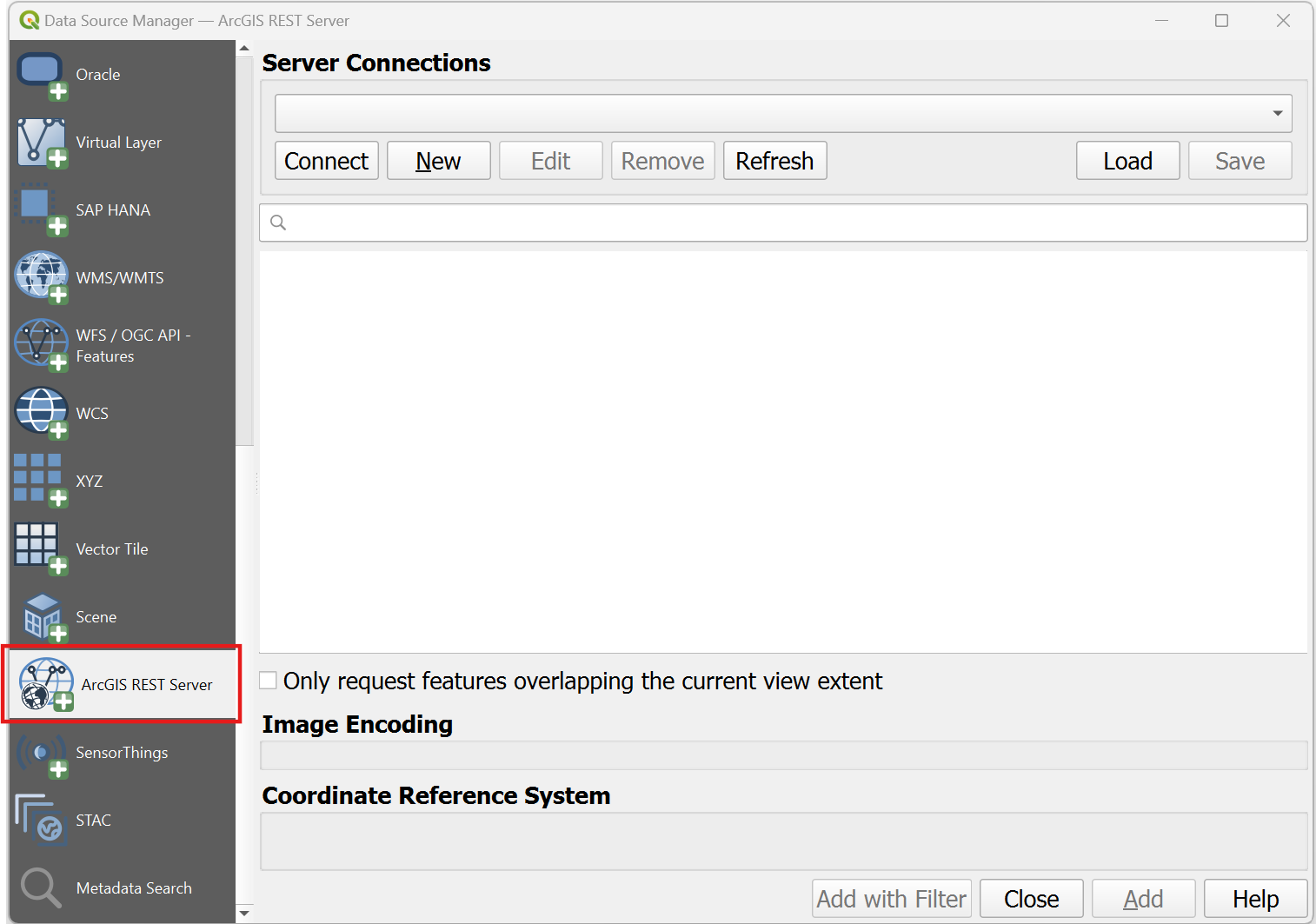Click the Connect button
This screenshot has height=924, width=1316.
tap(327, 161)
